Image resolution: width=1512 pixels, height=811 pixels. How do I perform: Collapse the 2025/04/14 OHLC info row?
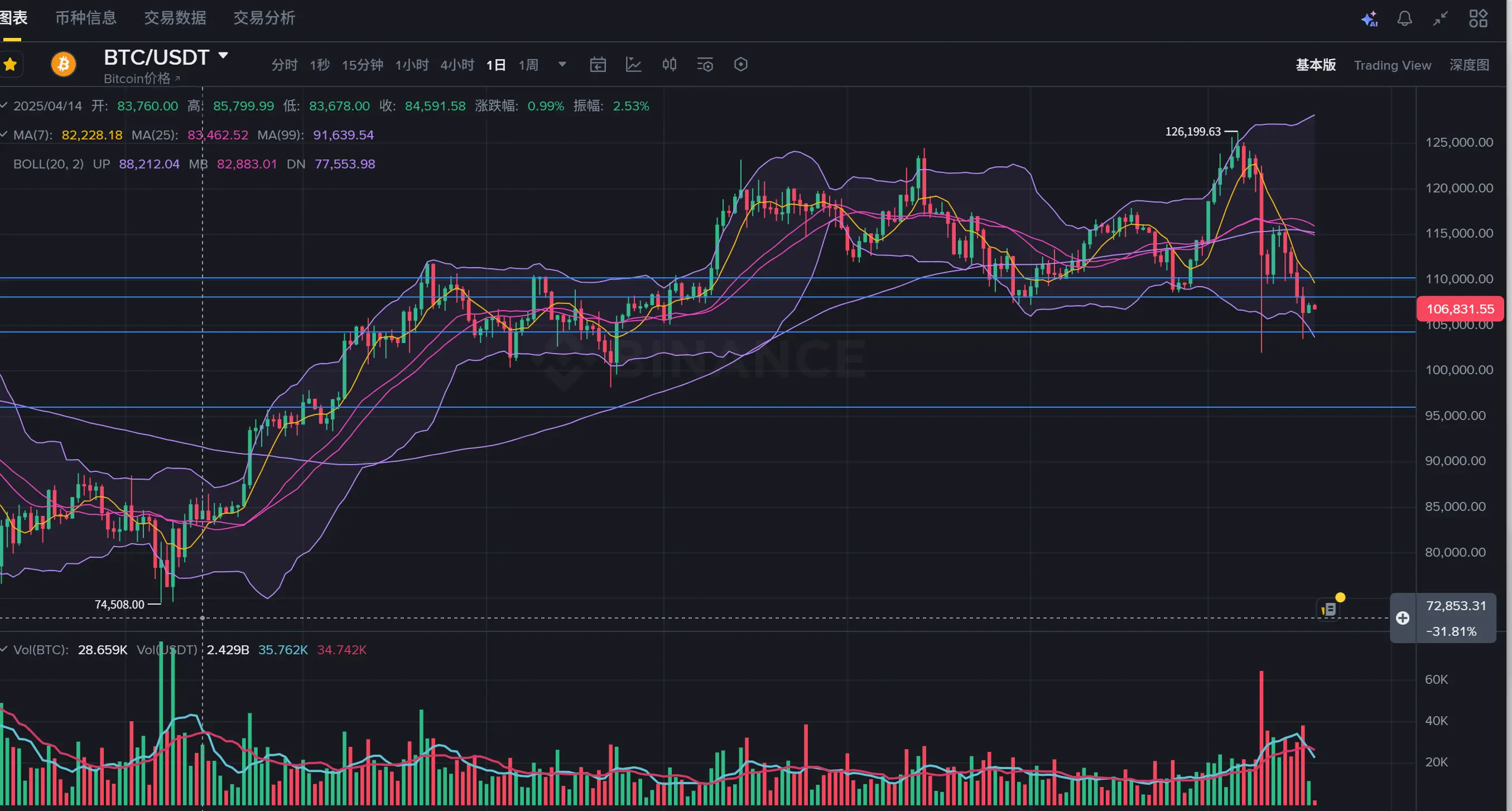click(x=4, y=105)
